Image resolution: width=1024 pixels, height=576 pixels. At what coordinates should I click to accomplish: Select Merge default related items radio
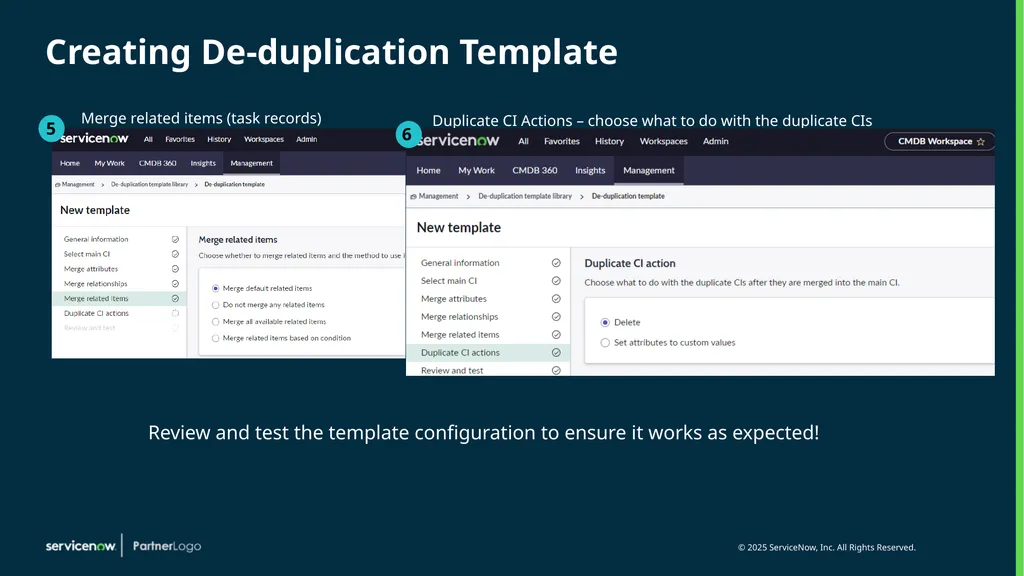[216, 289]
